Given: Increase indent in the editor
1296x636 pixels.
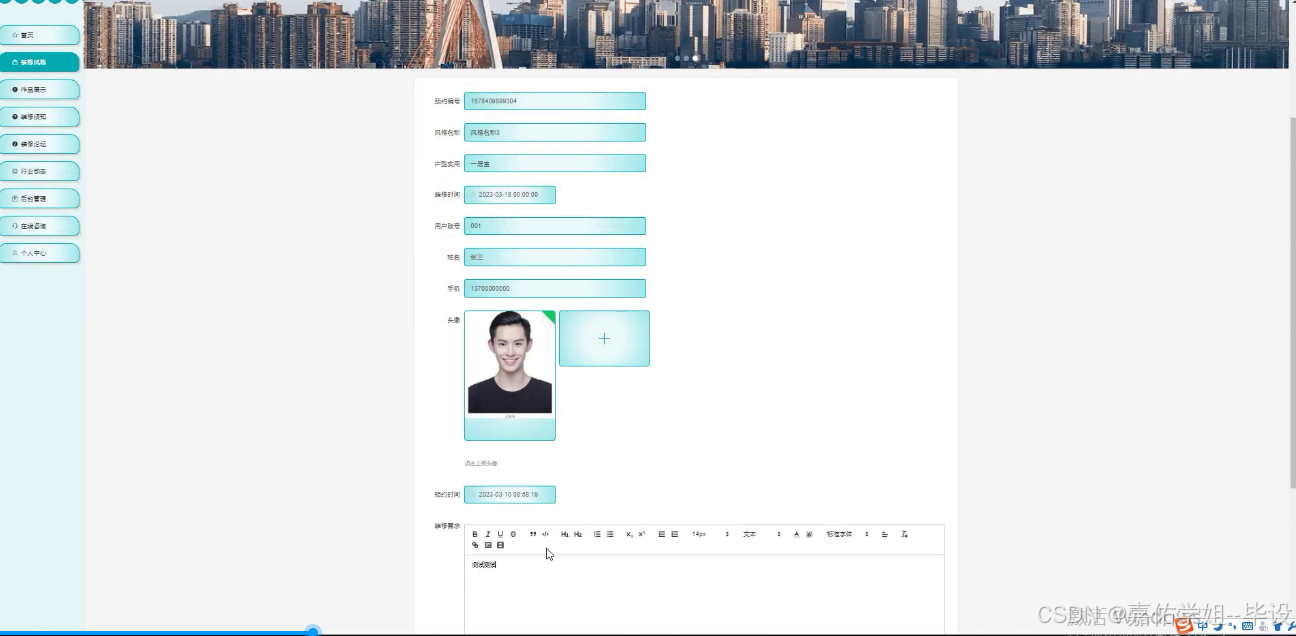Looking at the screenshot, I should pos(674,534).
